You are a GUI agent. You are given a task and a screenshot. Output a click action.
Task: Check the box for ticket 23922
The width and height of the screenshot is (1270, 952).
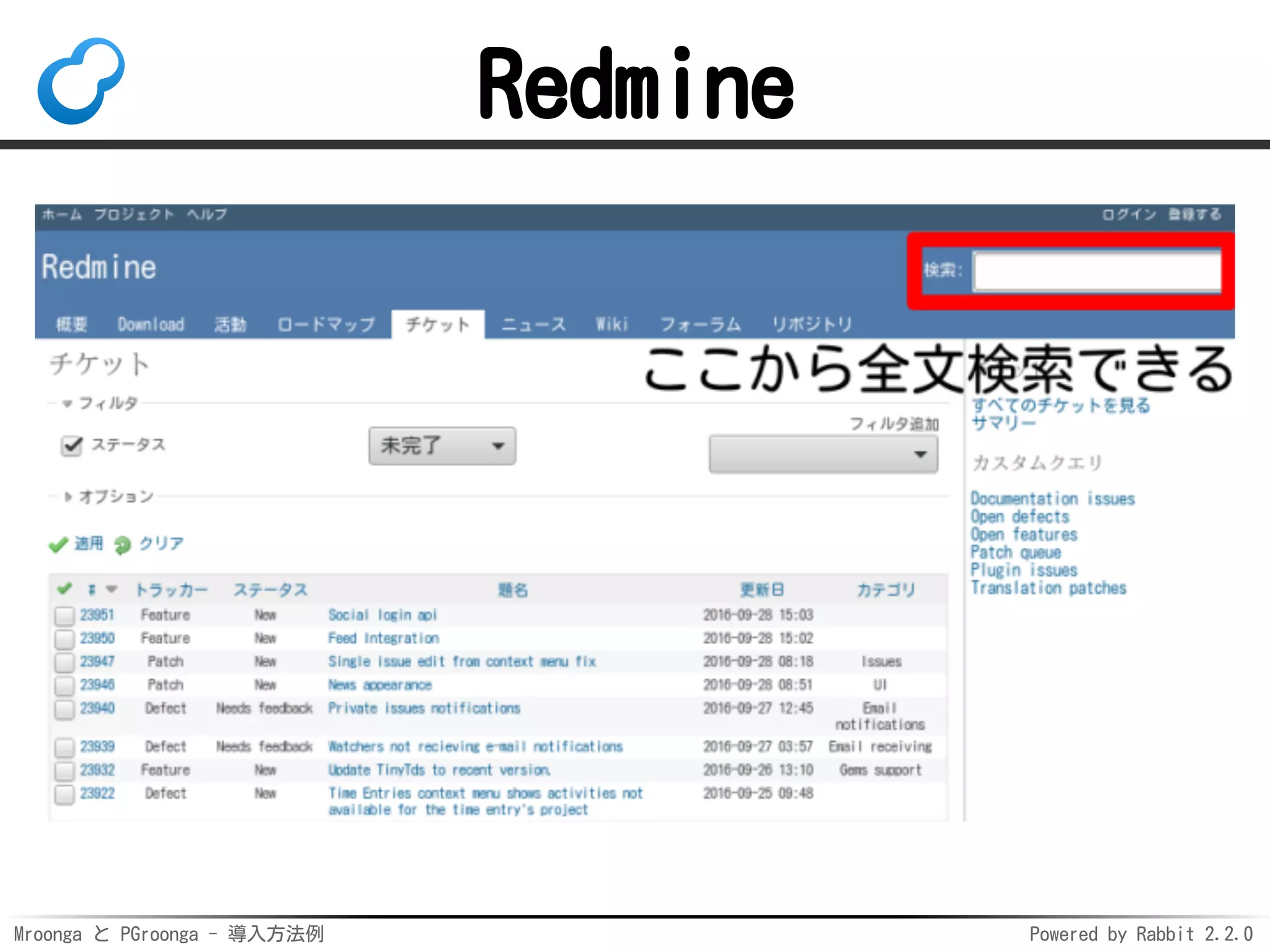coord(64,794)
